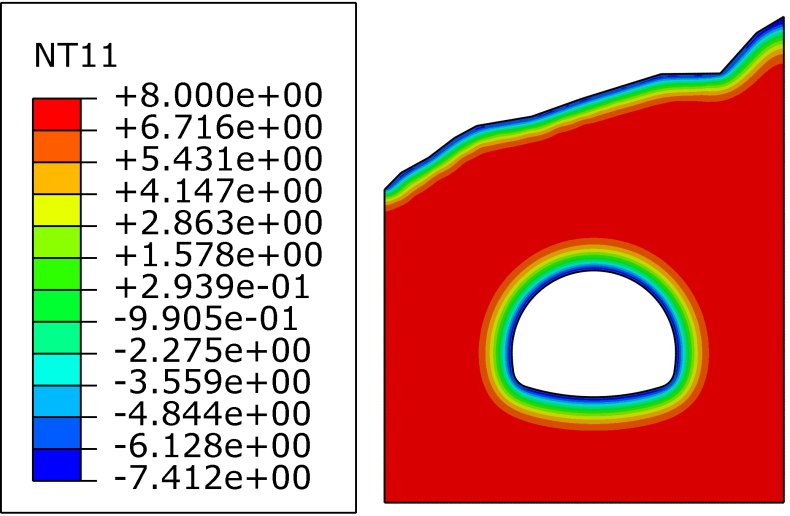Click the +2.939e-01 legend value
This screenshot has width=790, height=516.
click(x=212, y=287)
